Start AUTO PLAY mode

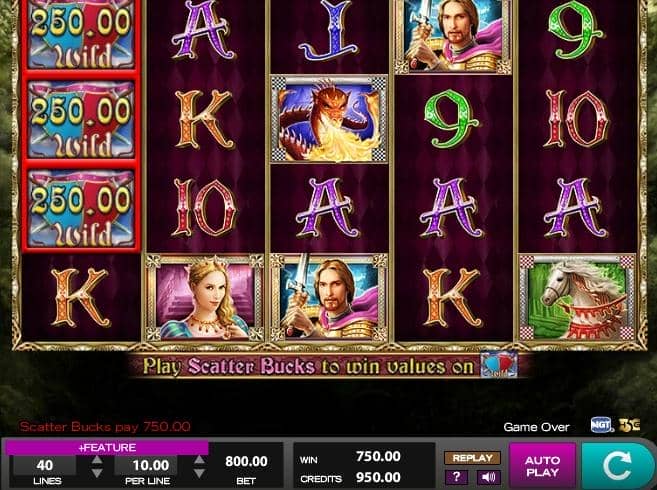pos(542,466)
